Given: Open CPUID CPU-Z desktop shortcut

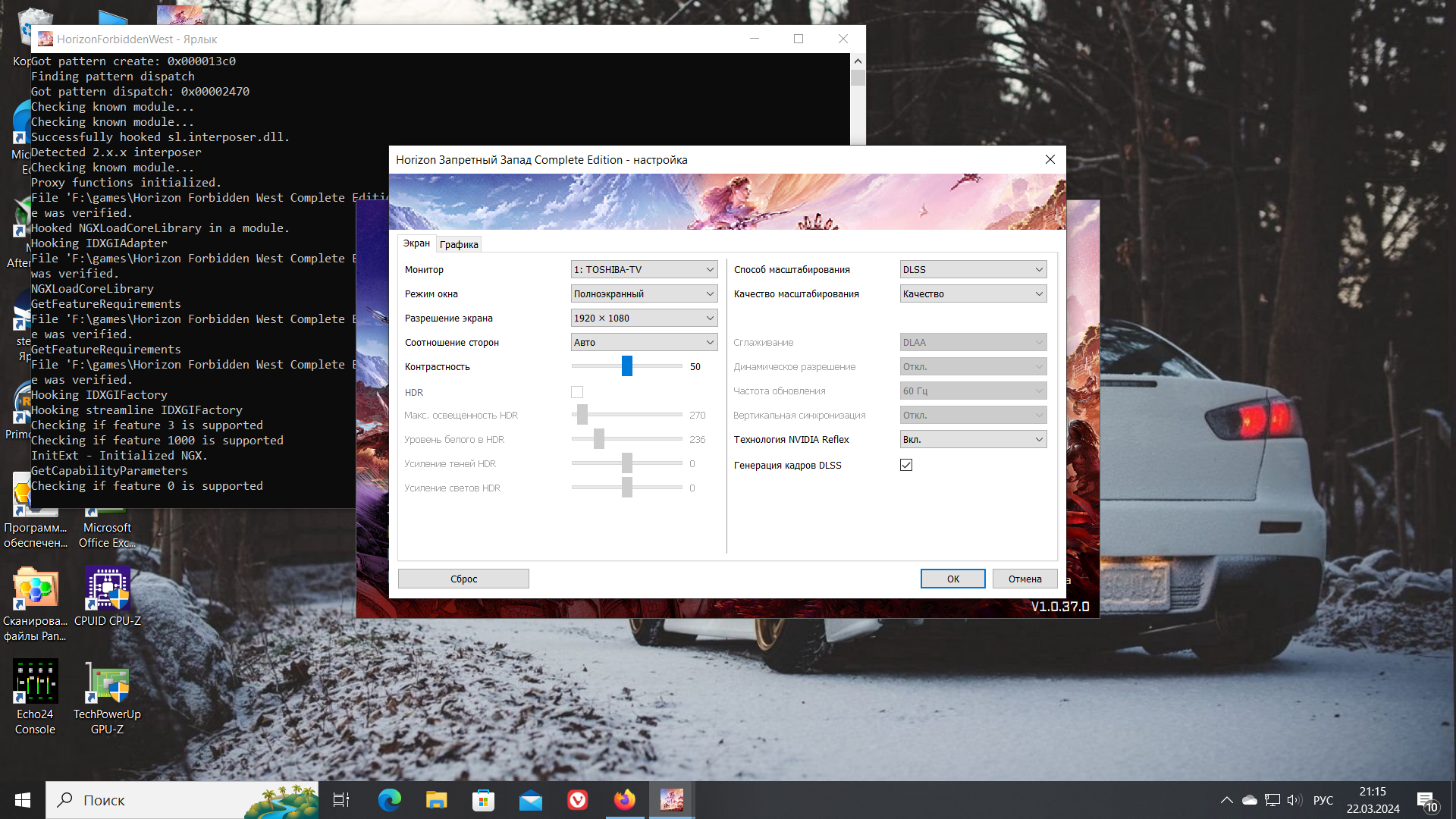Looking at the screenshot, I should click(107, 589).
